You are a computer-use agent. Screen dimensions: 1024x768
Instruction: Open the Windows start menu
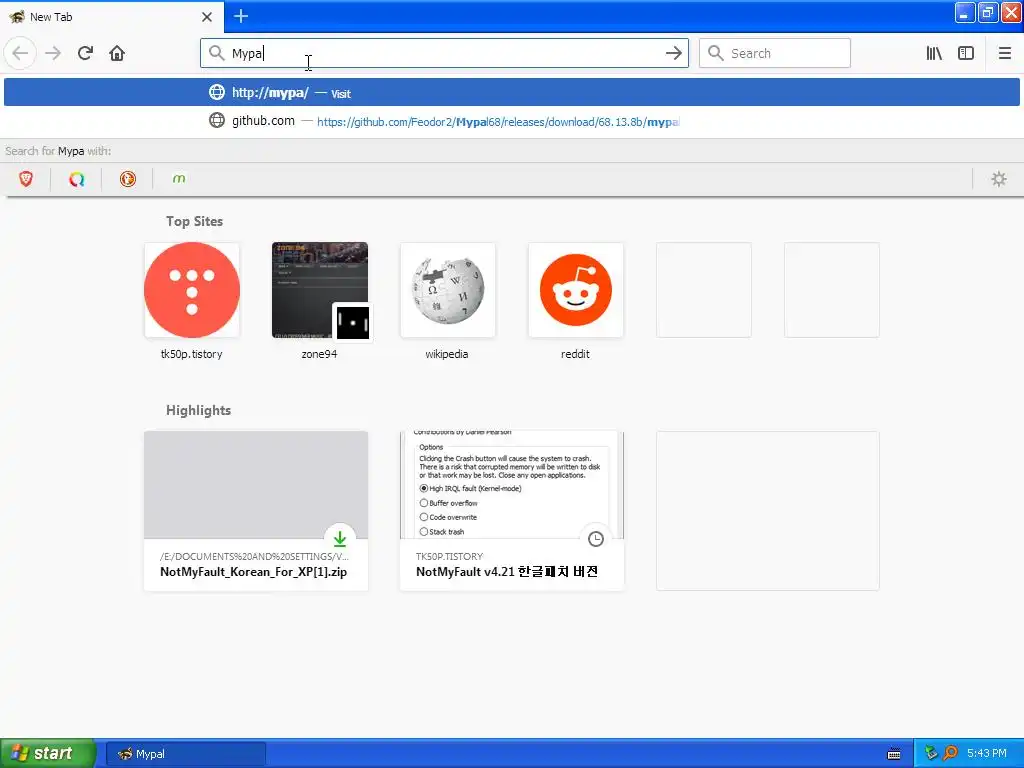click(48, 753)
